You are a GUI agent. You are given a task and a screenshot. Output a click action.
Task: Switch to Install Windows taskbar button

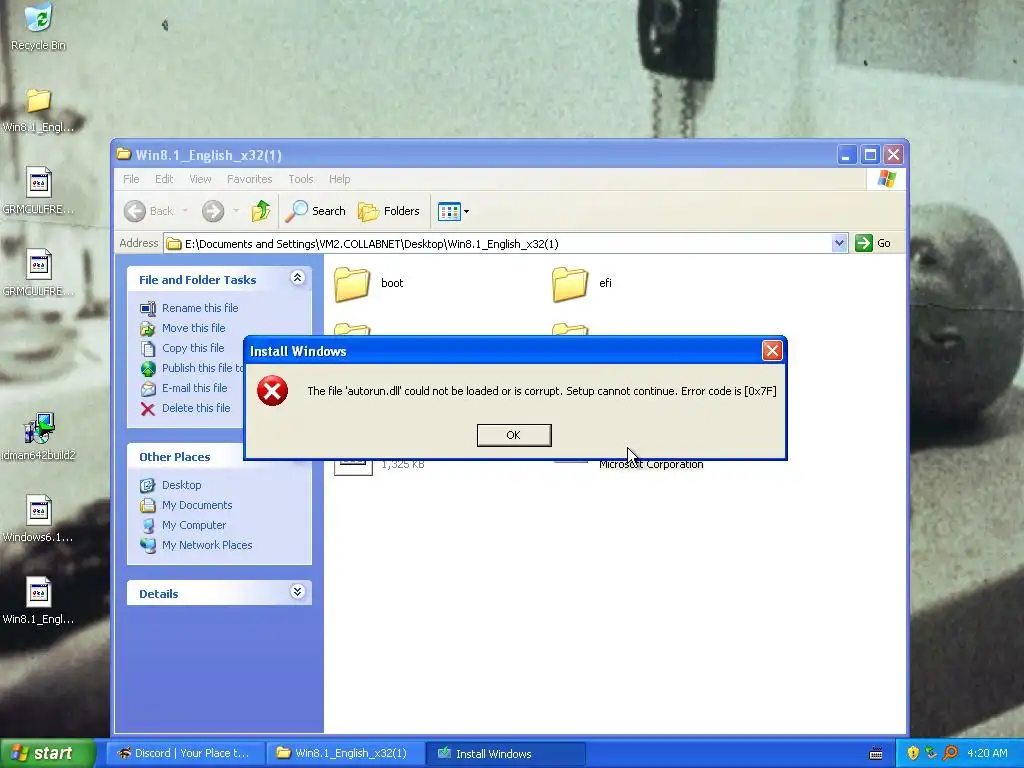pyautogui.click(x=505, y=754)
